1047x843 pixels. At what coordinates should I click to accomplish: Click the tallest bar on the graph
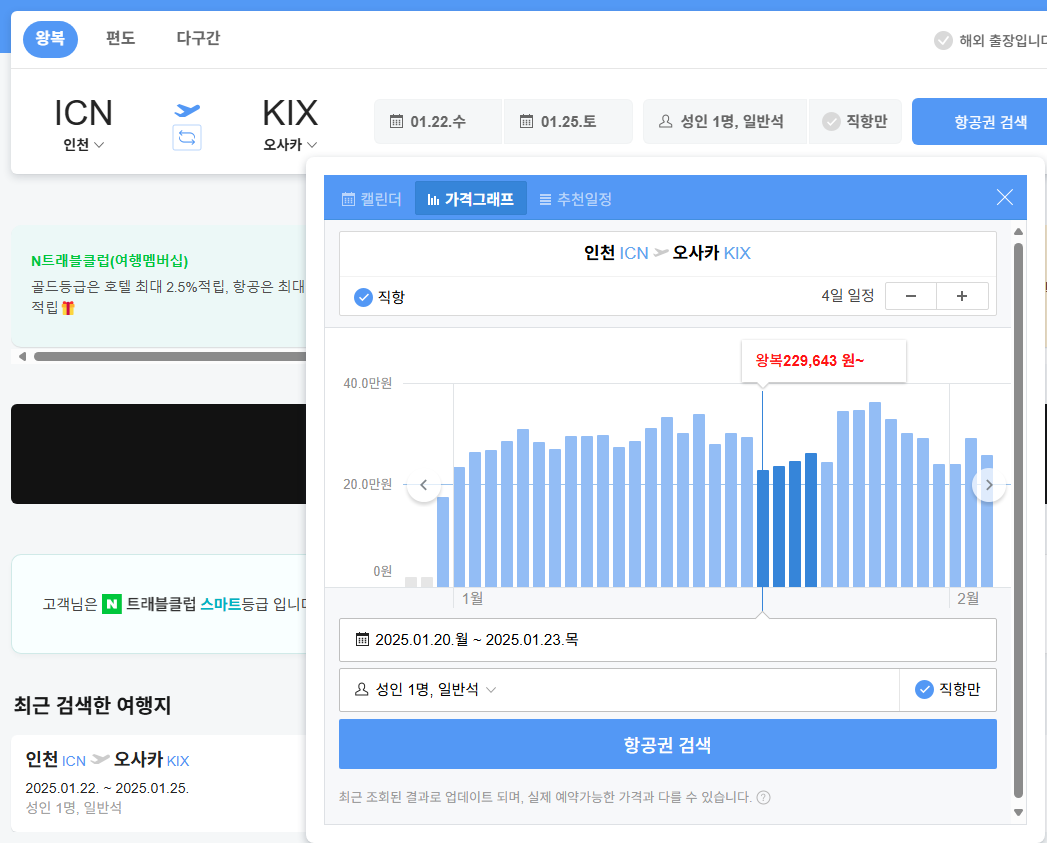875,494
